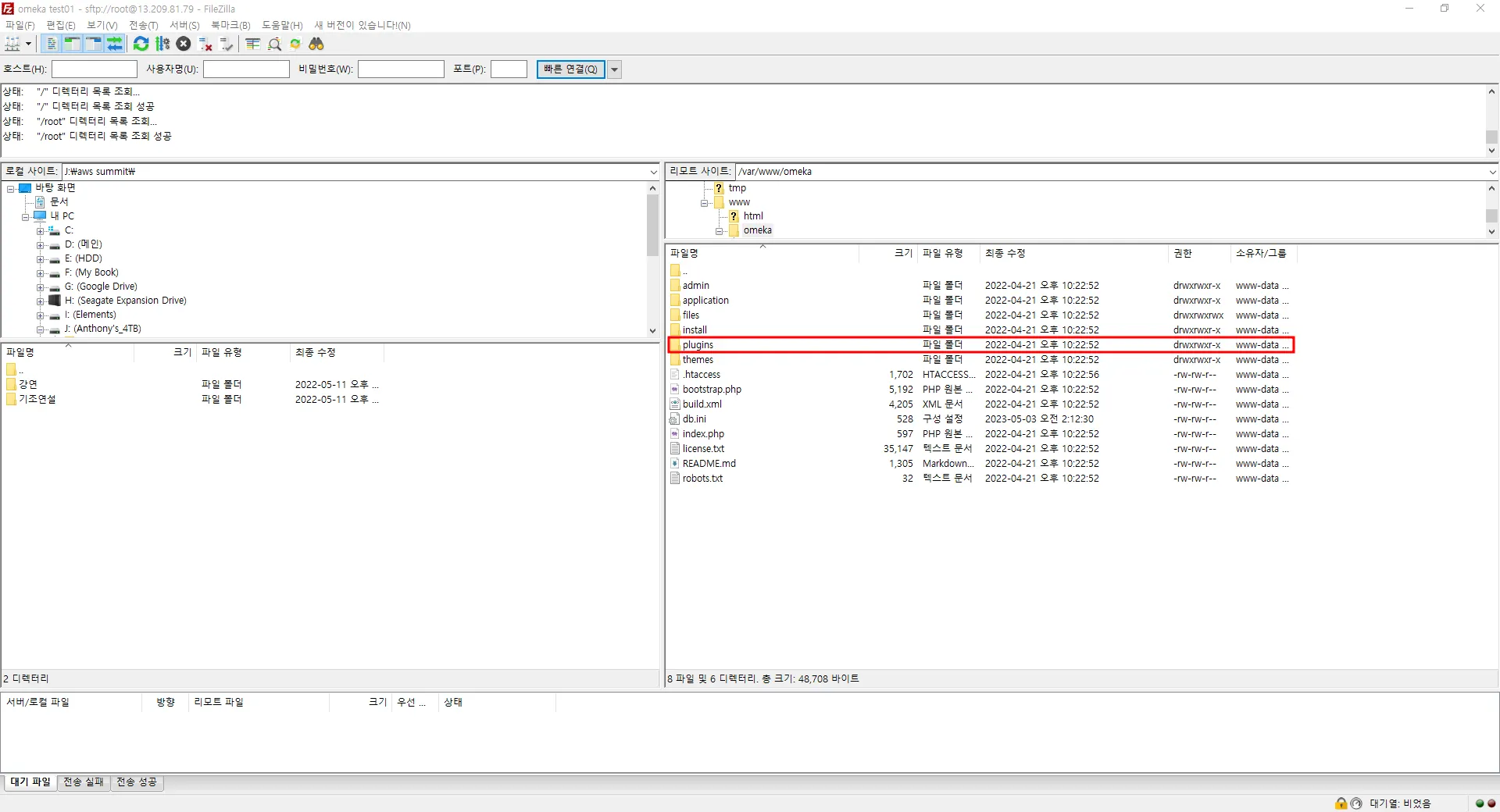Toggle the local directory tree view
This screenshot has height=812, width=1500.
click(x=73, y=44)
